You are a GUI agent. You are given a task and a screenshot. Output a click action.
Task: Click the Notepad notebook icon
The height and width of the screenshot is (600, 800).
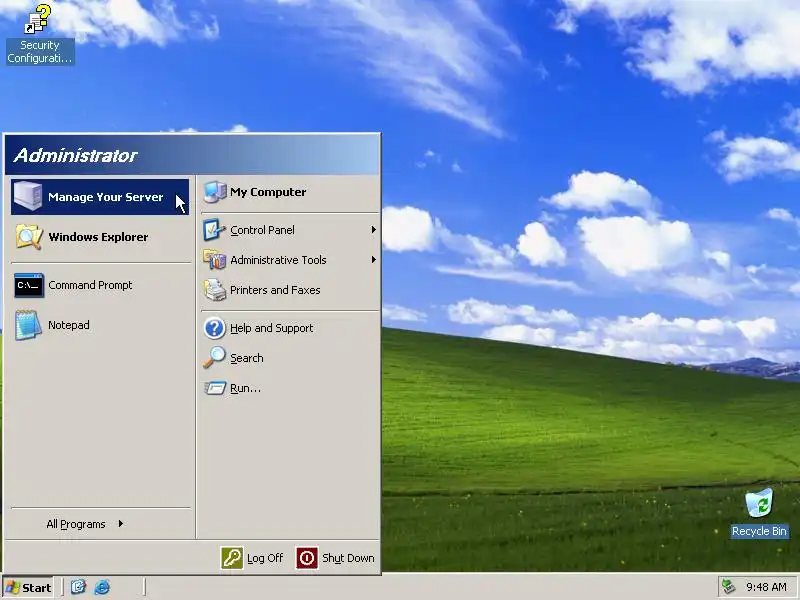[28, 325]
